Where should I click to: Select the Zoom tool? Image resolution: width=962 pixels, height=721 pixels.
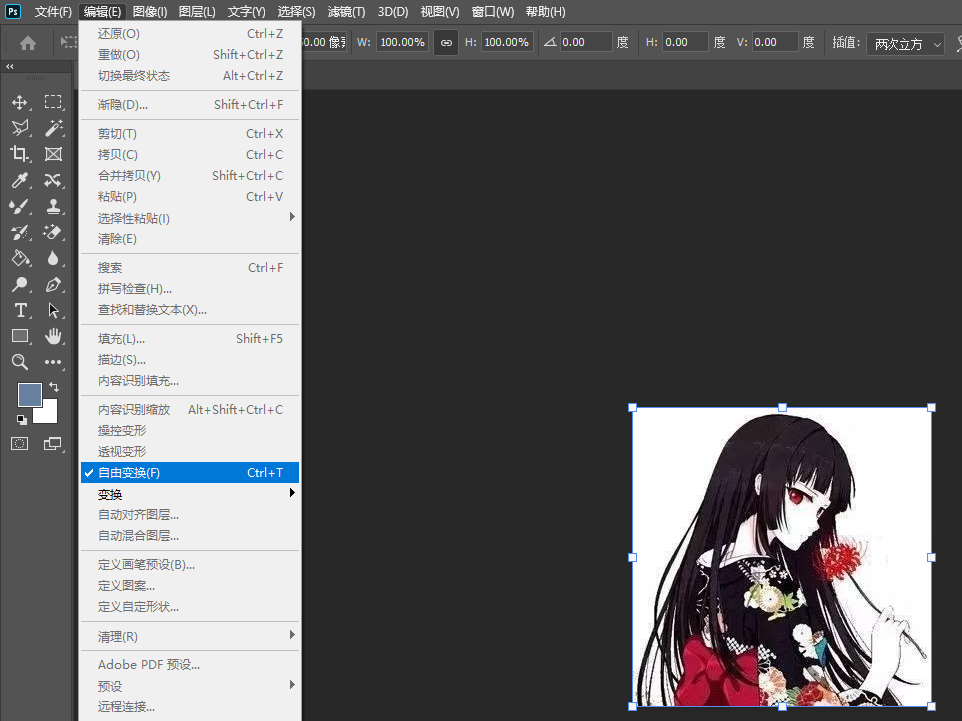point(20,362)
